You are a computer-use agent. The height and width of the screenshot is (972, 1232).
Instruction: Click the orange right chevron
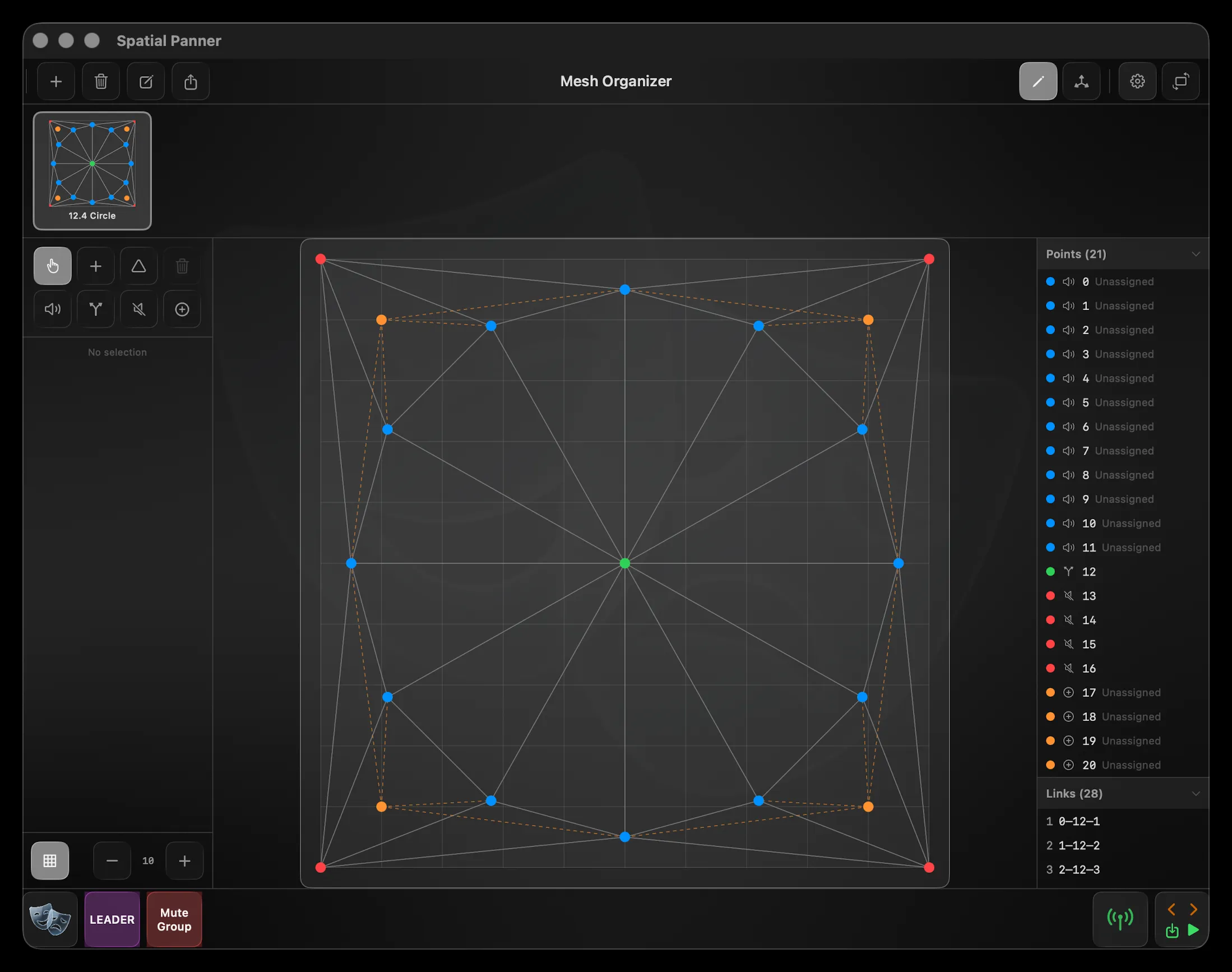click(x=1193, y=909)
